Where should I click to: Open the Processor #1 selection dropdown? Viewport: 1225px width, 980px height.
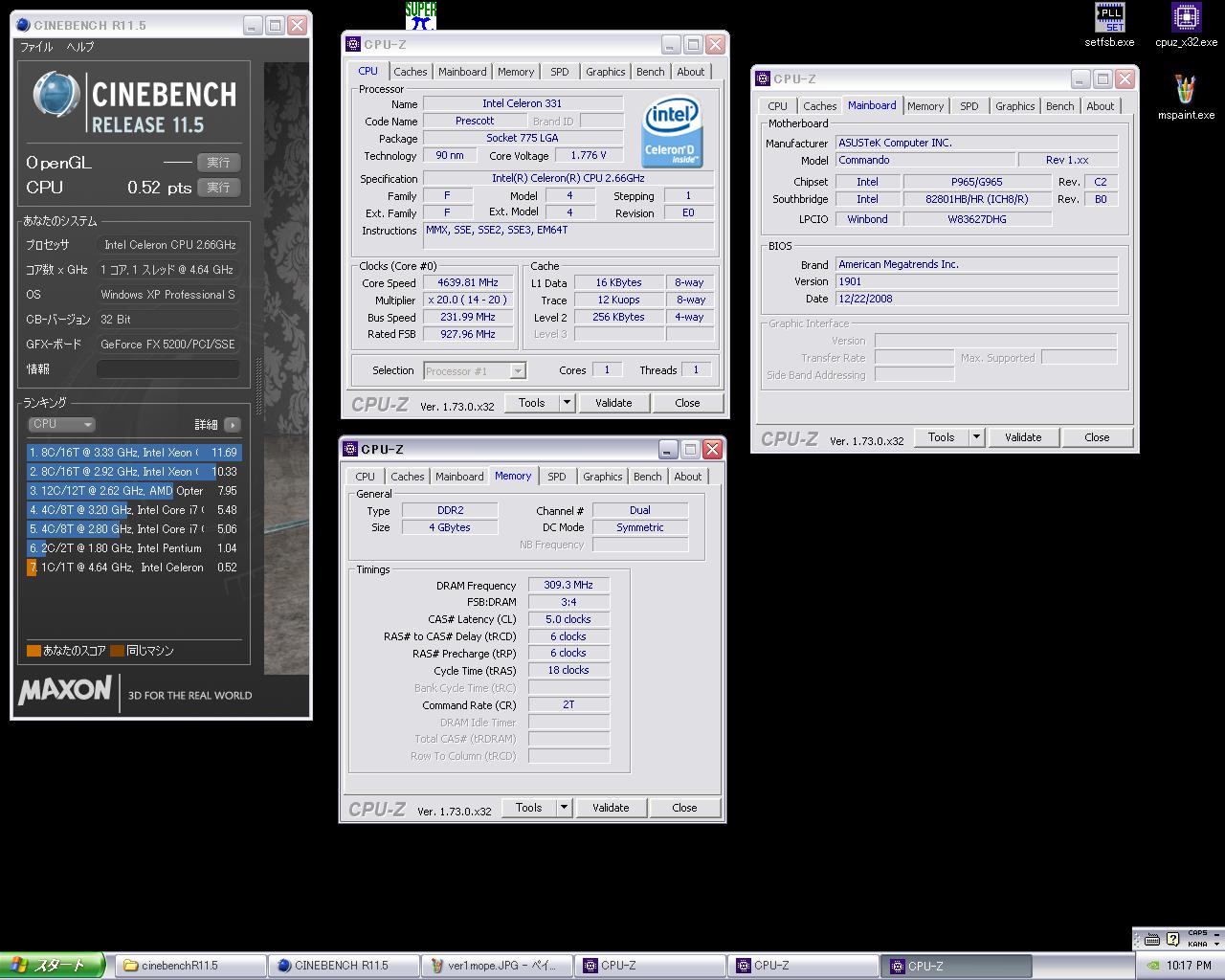[x=475, y=371]
